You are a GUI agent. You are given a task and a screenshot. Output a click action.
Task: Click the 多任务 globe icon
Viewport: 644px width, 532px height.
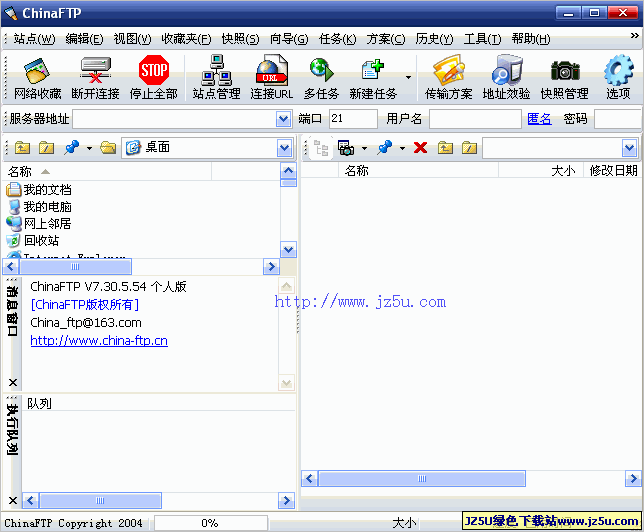click(321, 78)
